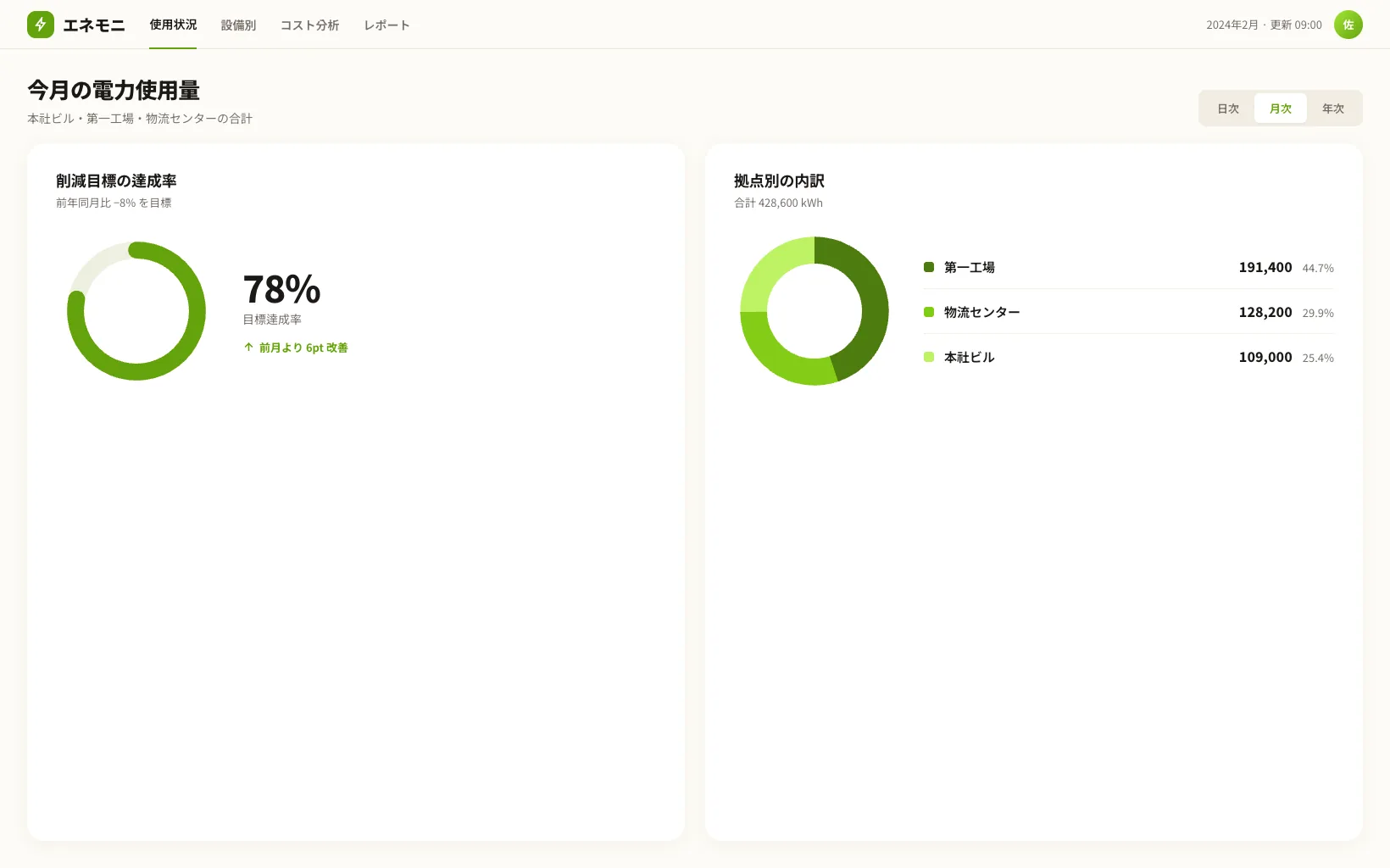The width and height of the screenshot is (1390, 868).
Task: Switch to the 設備別 tab
Action: (x=238, y=25)
